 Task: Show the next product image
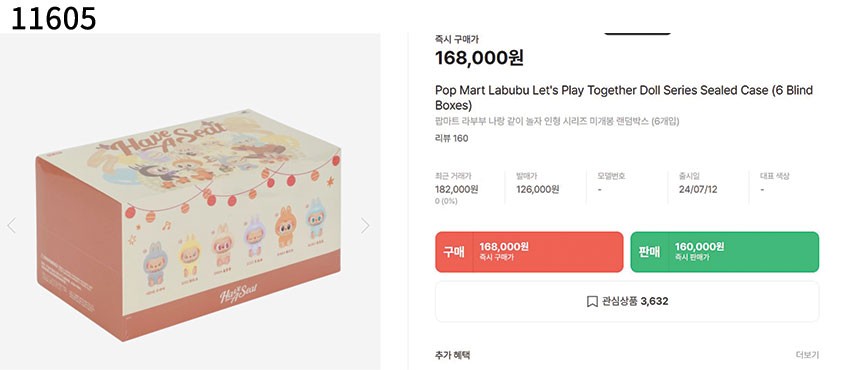tap(365, 225)
